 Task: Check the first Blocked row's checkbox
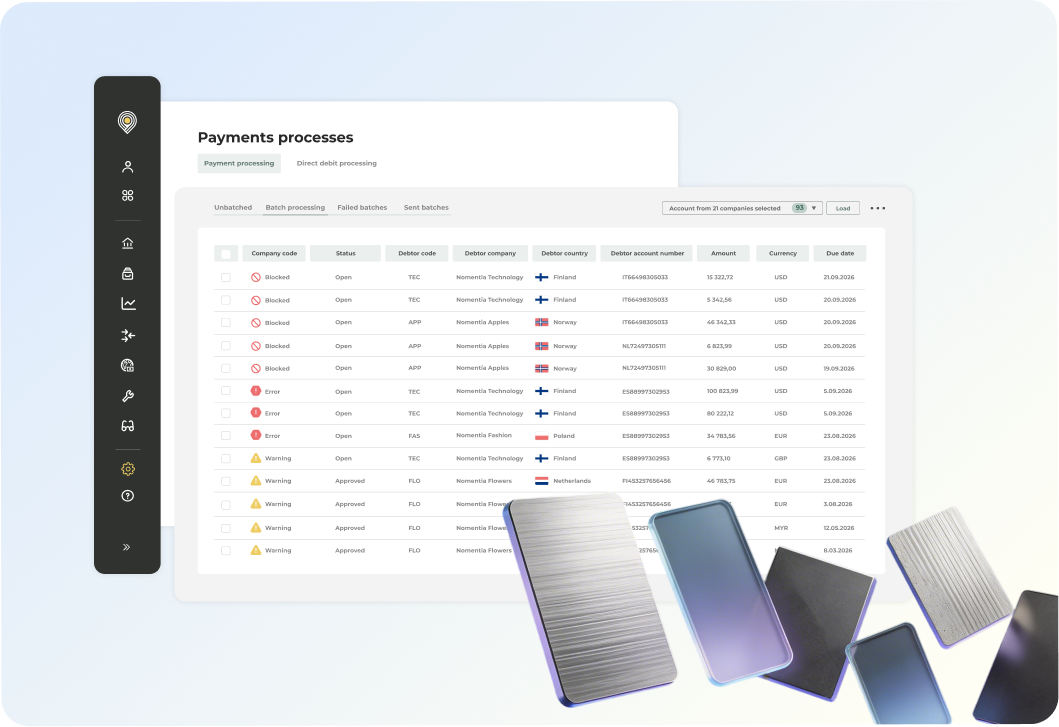pos(226,277)
